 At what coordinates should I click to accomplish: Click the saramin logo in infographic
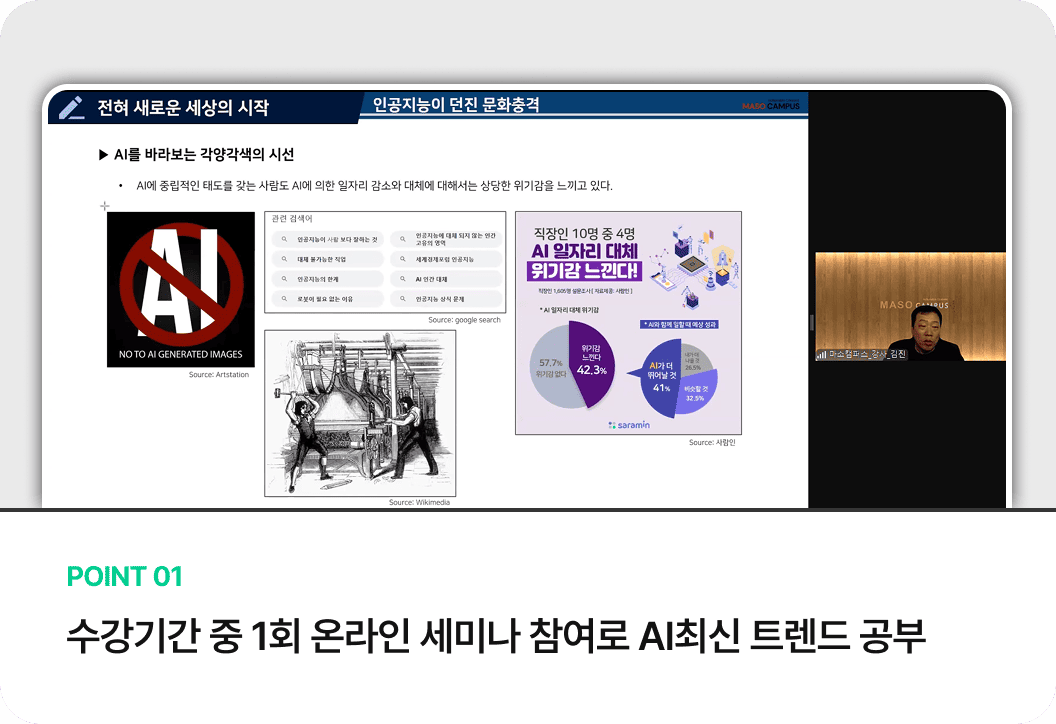[x=629, y=425]
